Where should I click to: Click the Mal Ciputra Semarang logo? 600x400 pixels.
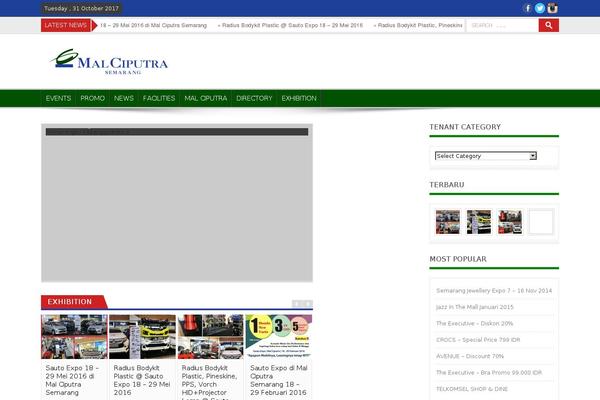pos(109,62)
